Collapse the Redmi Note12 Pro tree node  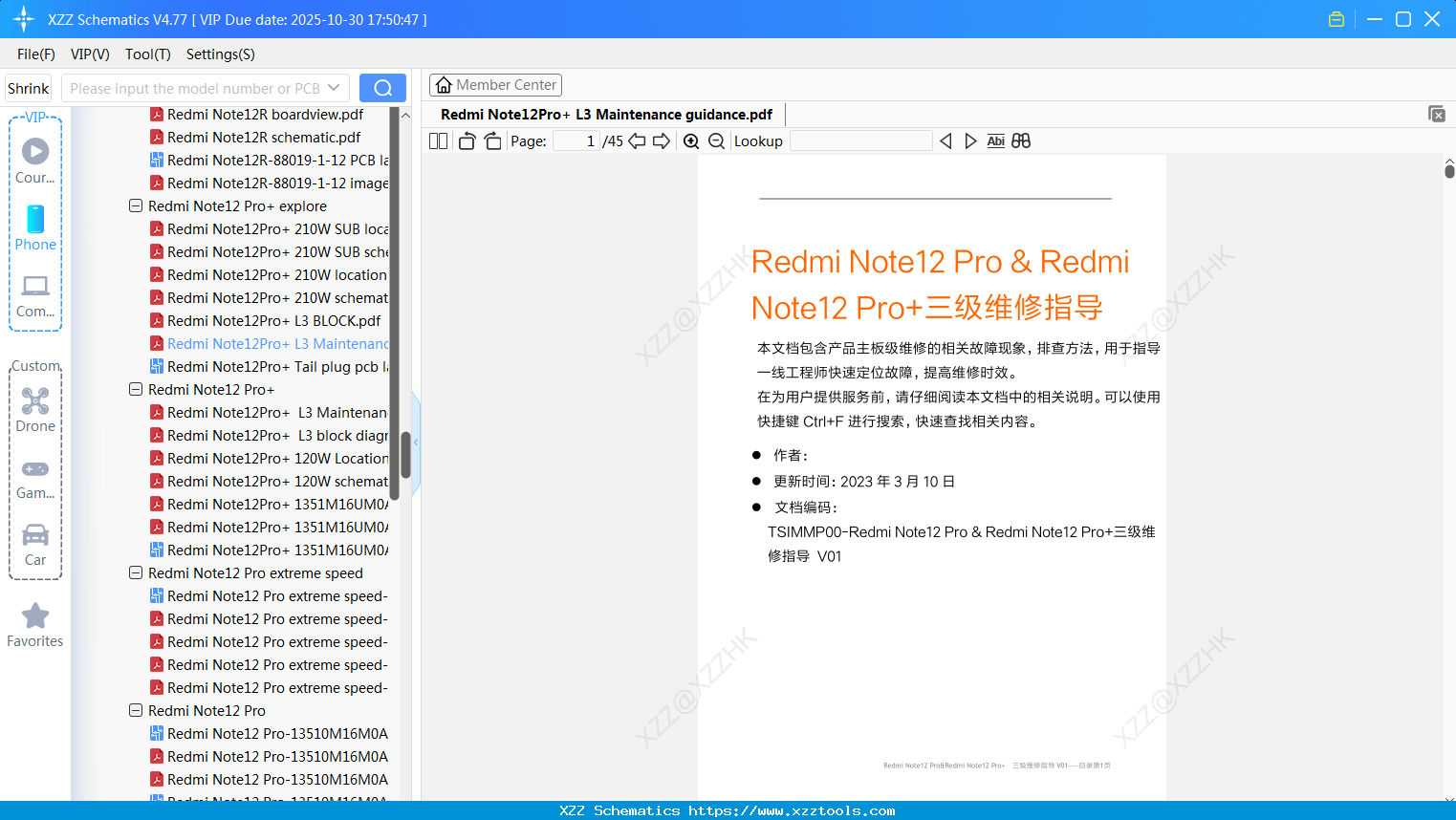coord(135,710)
